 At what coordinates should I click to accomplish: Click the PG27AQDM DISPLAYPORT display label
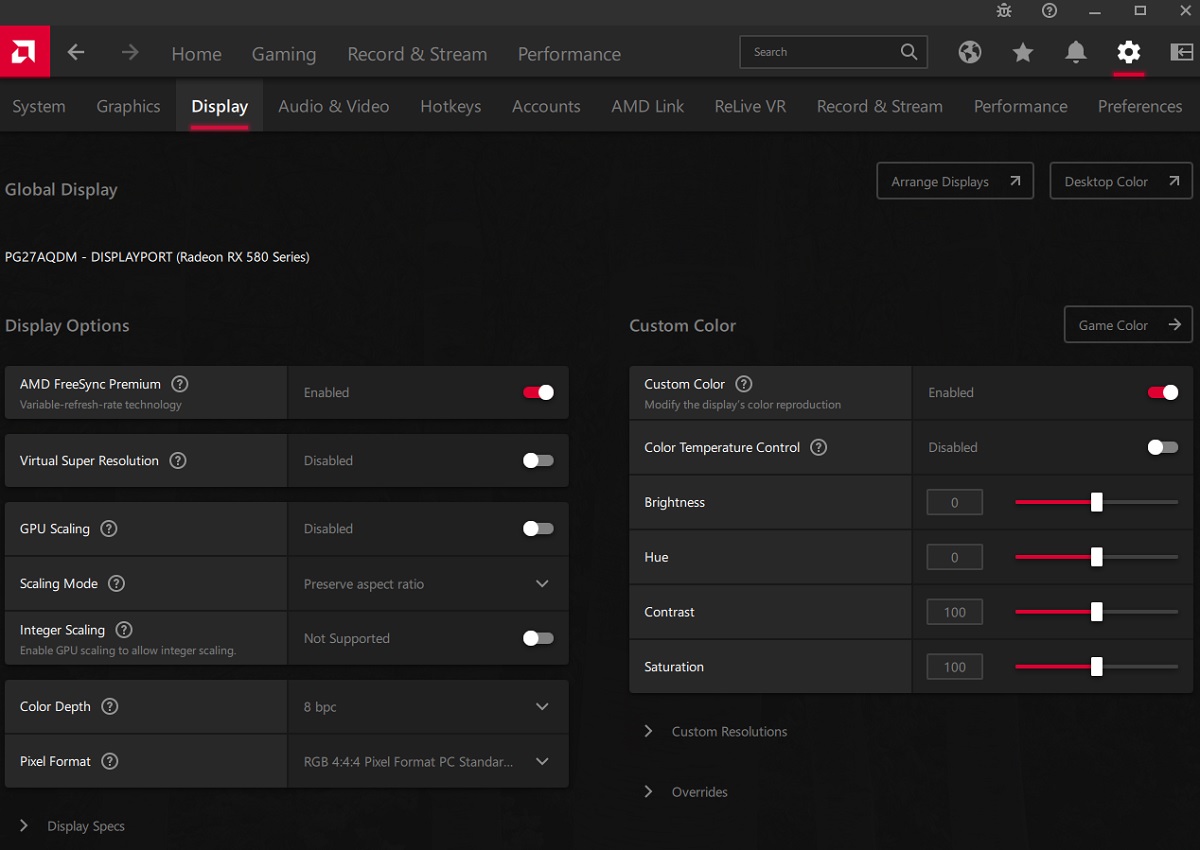pos(157,257)
